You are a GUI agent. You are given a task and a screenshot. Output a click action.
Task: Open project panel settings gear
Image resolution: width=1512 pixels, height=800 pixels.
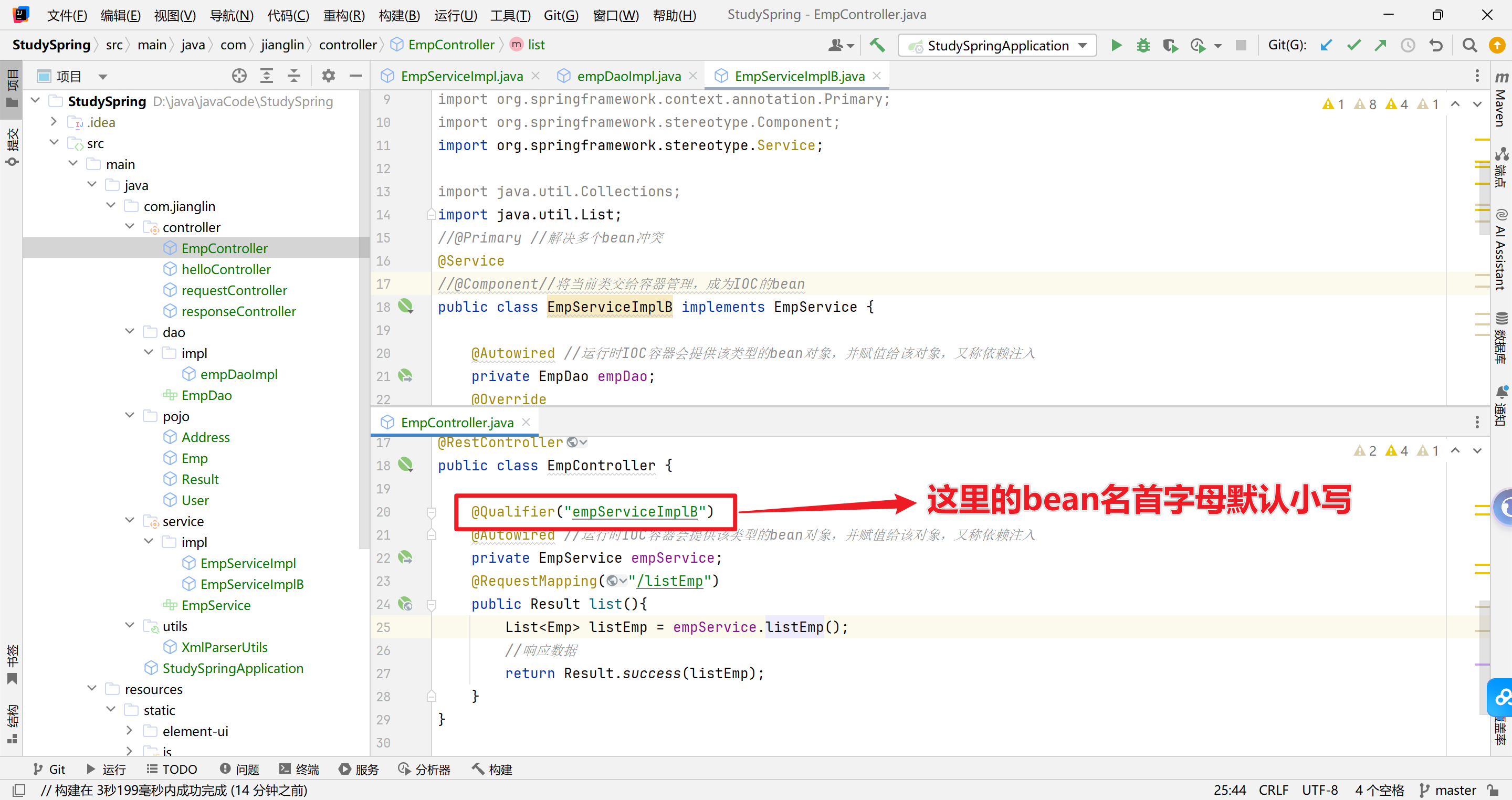[x=328, y=76]
